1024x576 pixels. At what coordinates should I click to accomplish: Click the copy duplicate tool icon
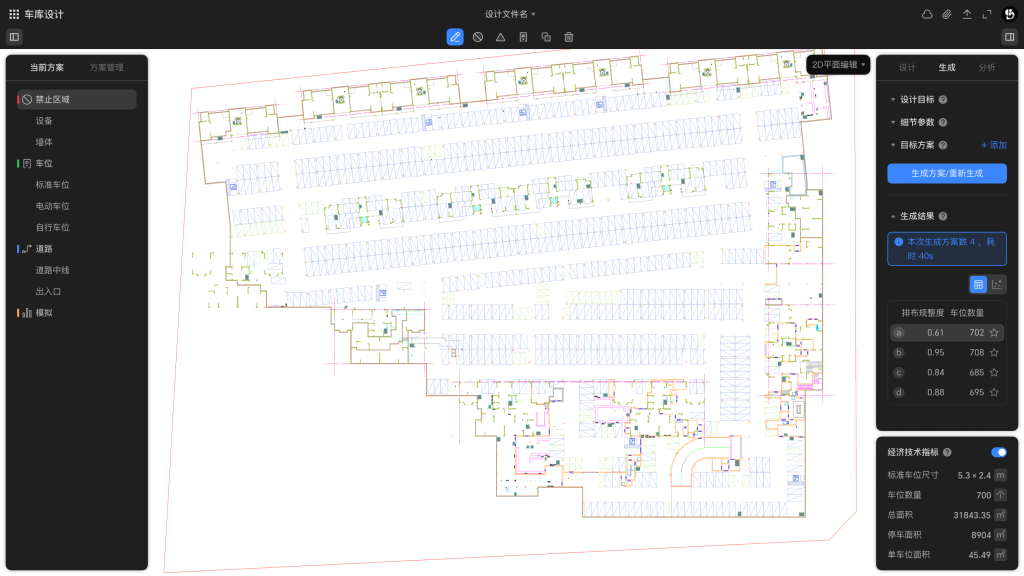pos(546,37)
